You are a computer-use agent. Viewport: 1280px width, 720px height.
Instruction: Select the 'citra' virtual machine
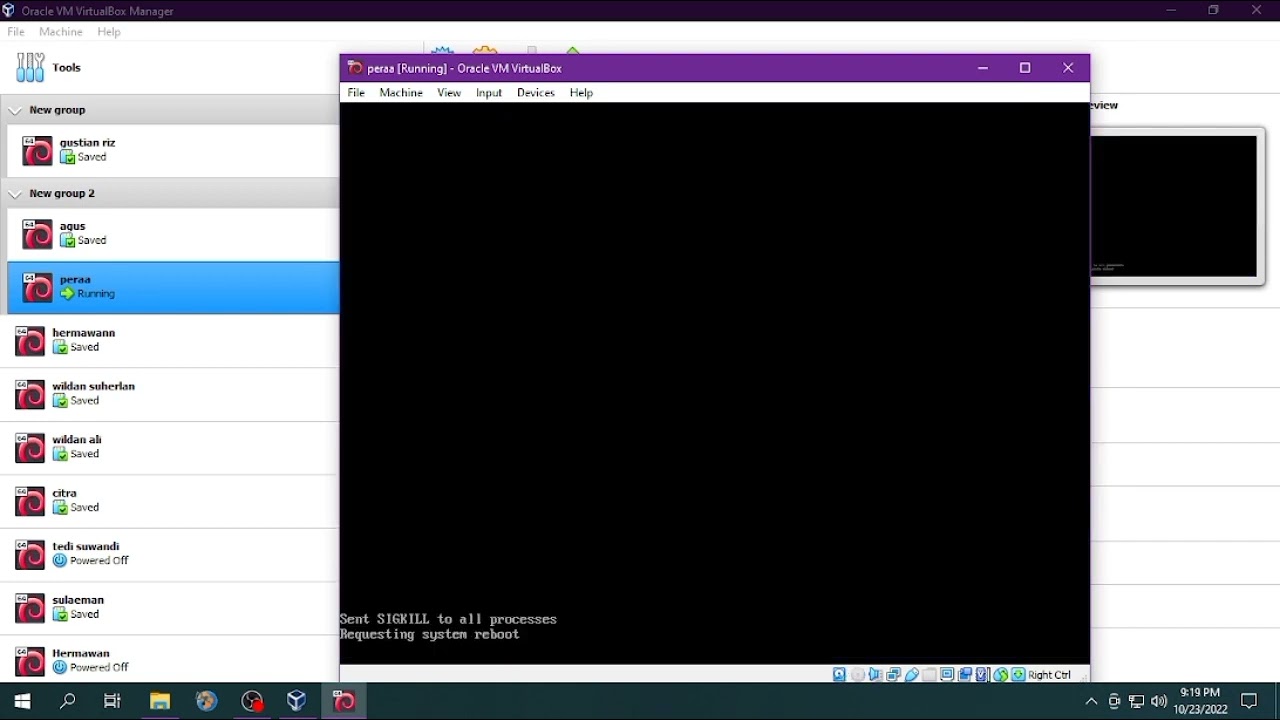coord(170,500)
